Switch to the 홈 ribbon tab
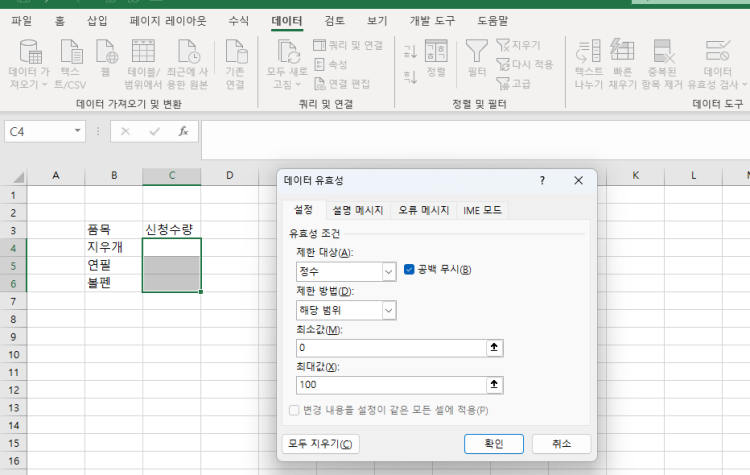The width and height of the screenshot is (750, 475). click(x=60, y=21)
